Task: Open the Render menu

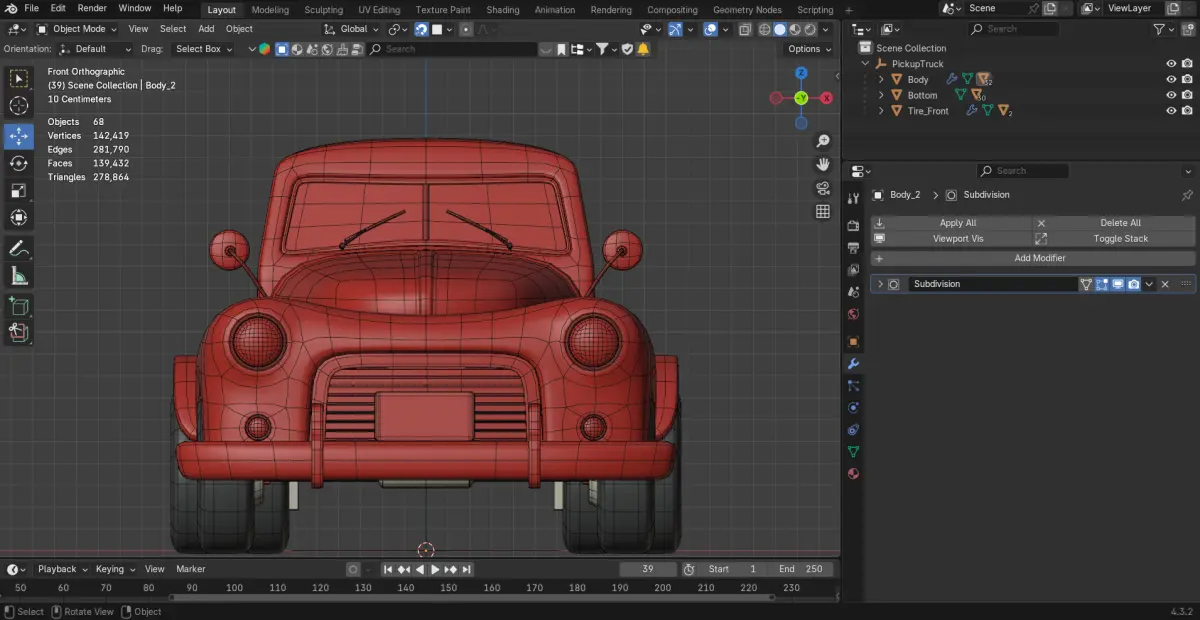Action: point(92,8)
